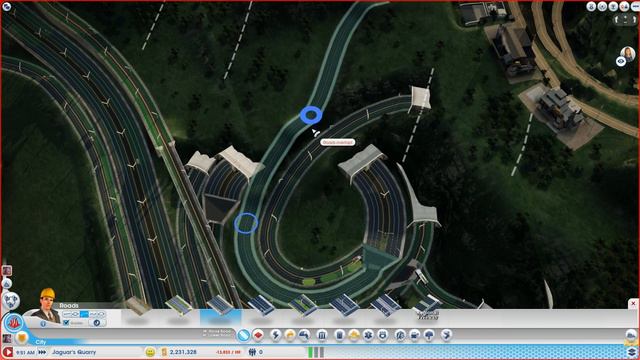Open the Power utilities icon

pos(276,336)
